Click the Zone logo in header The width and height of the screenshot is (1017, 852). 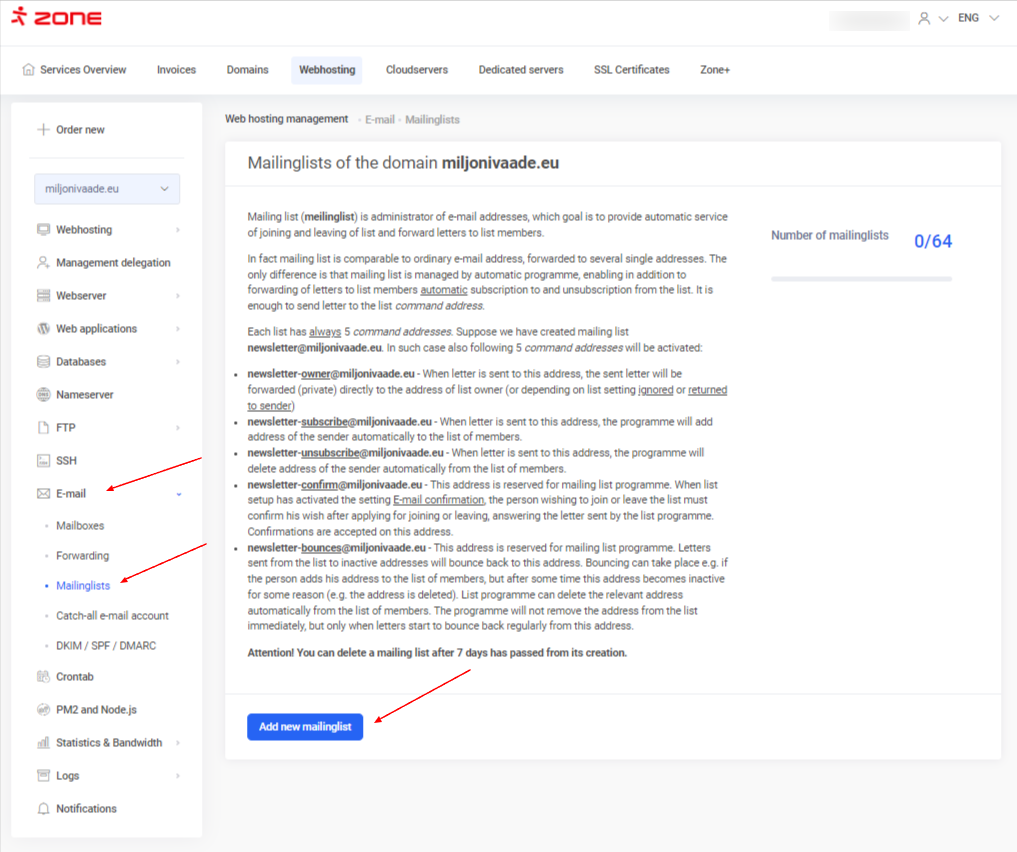[x=56, y=18]
